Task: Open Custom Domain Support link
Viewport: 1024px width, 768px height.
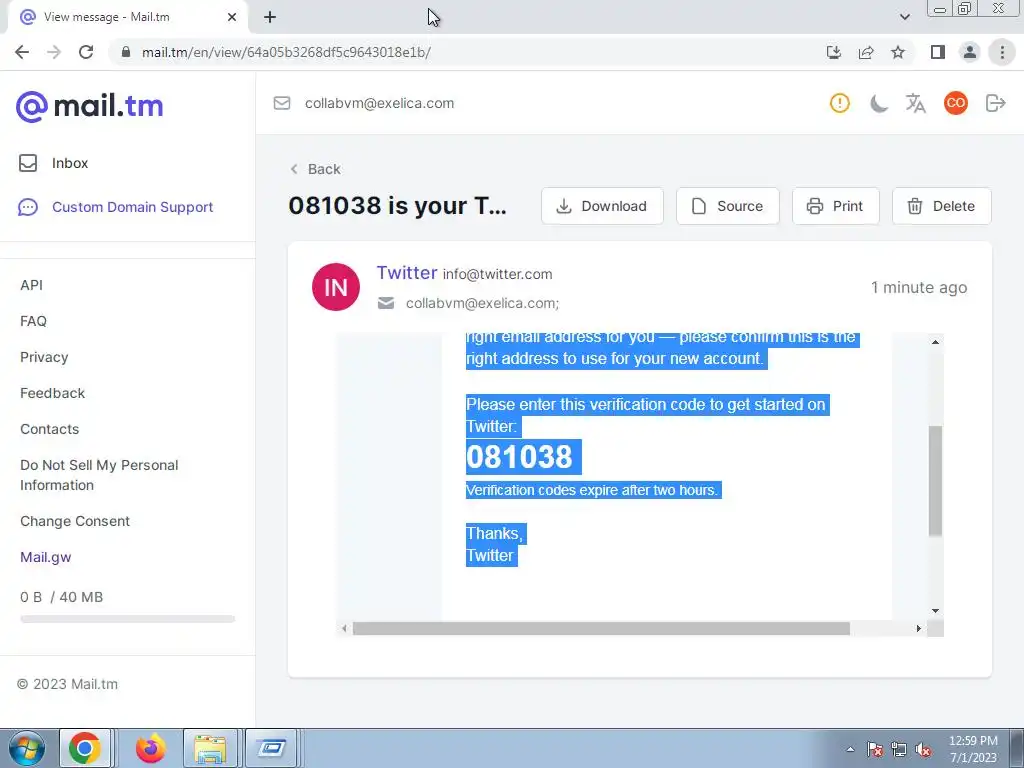Action: tap(116, 207)
